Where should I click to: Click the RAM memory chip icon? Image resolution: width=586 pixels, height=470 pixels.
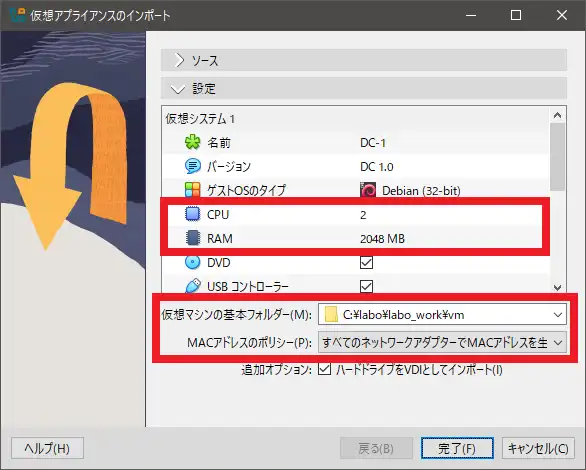point(192,238)
